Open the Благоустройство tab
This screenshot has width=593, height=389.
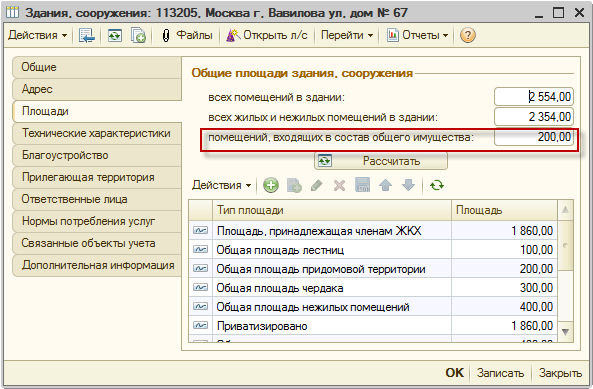click(97, 155)
